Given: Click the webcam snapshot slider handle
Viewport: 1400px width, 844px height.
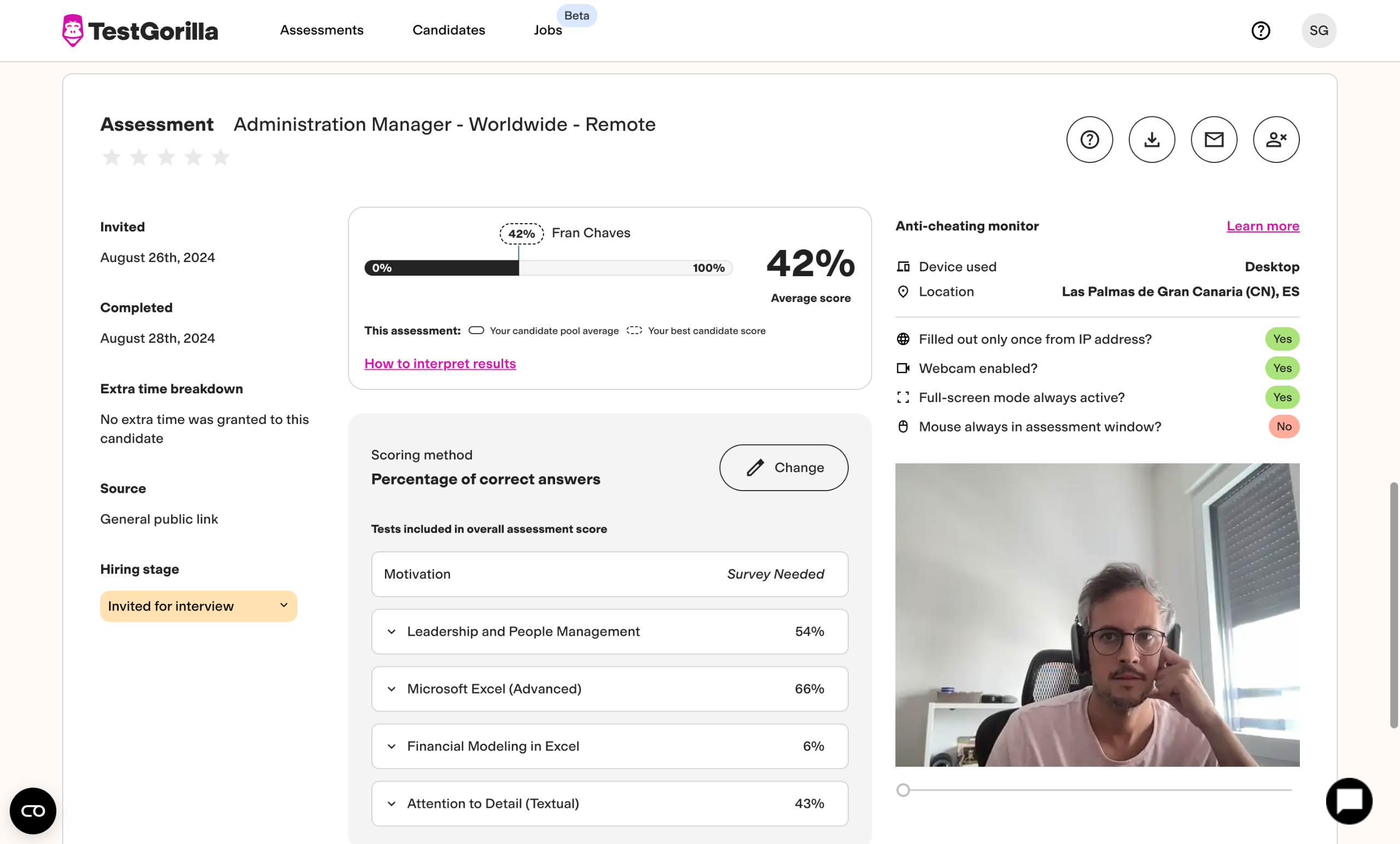Looking at the screenshot, I should tap(903, 790).
